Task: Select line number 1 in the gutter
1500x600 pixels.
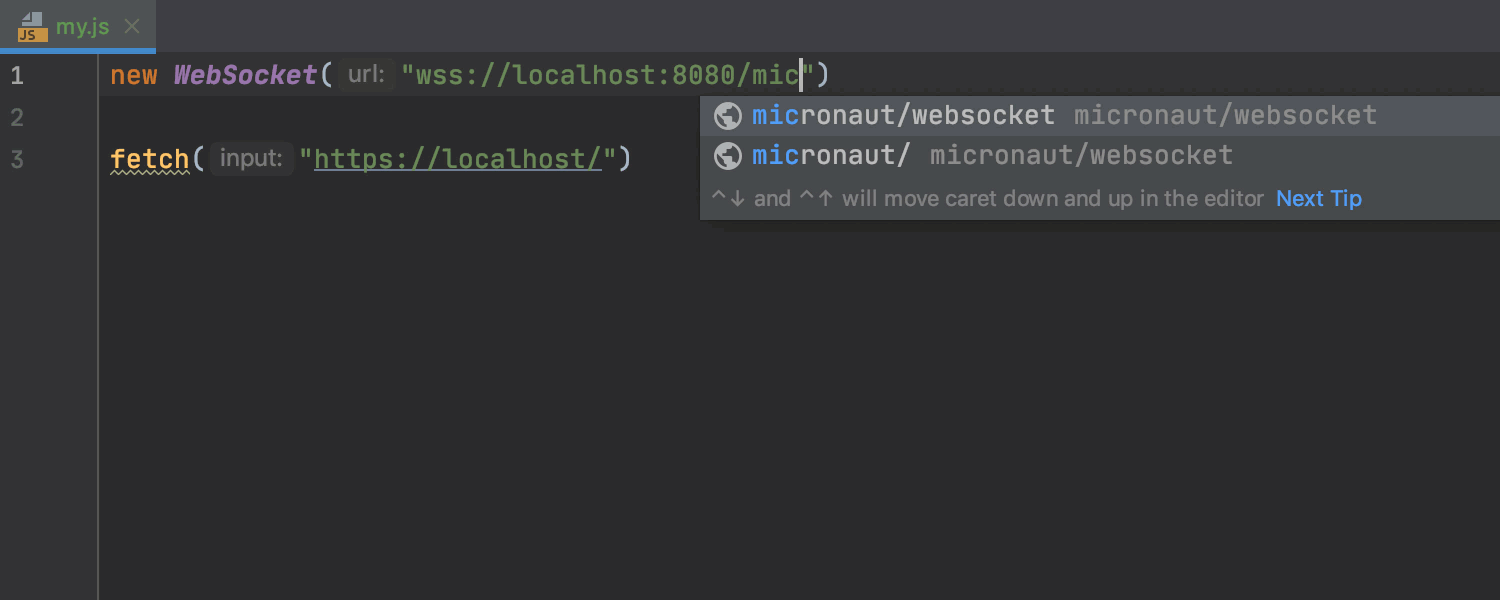Action: 17,76
